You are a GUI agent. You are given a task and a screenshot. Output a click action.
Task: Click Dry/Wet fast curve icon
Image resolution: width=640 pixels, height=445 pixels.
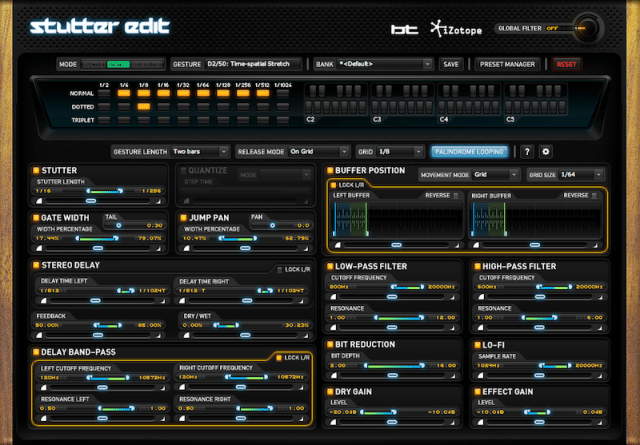pyautogui.click(x=306, y=336)
